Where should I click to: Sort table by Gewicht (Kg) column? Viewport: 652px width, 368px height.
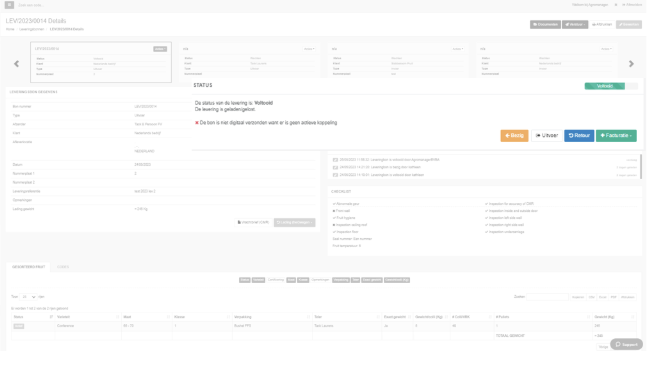(614, 317)
